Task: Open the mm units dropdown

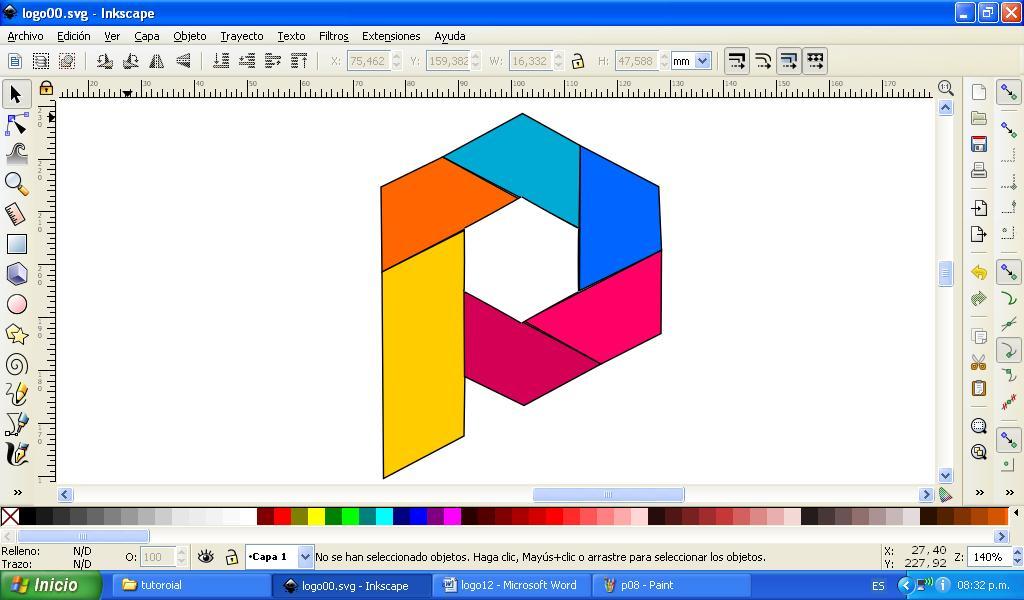Action: tap(702, 61)
